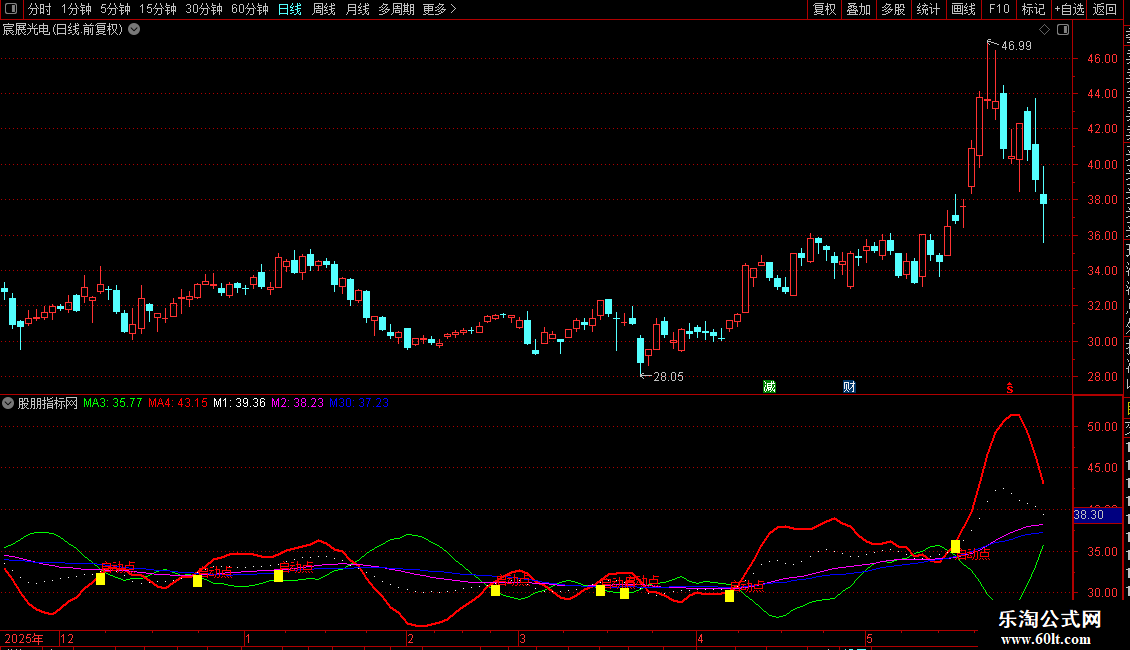
Task: Click the M2: 38.23 indicator value
Action: [x=298, y=404]
